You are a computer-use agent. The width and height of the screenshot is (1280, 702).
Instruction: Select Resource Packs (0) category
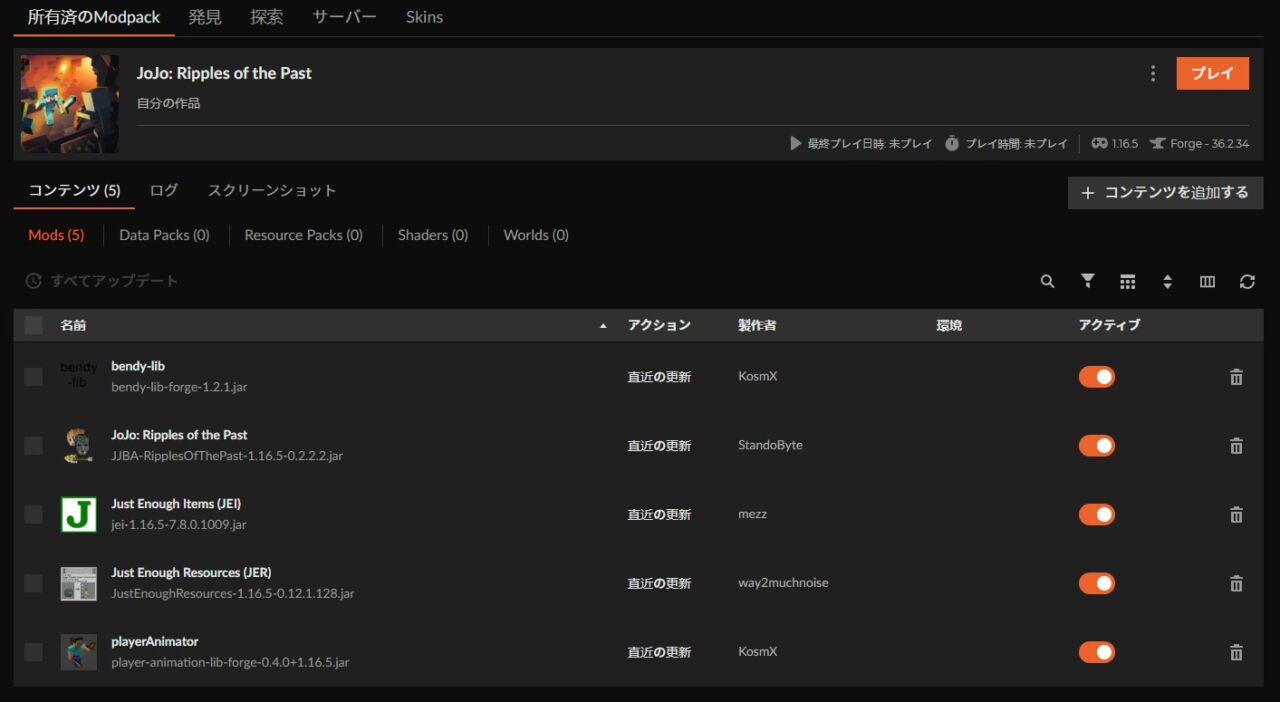click(303, 235)
